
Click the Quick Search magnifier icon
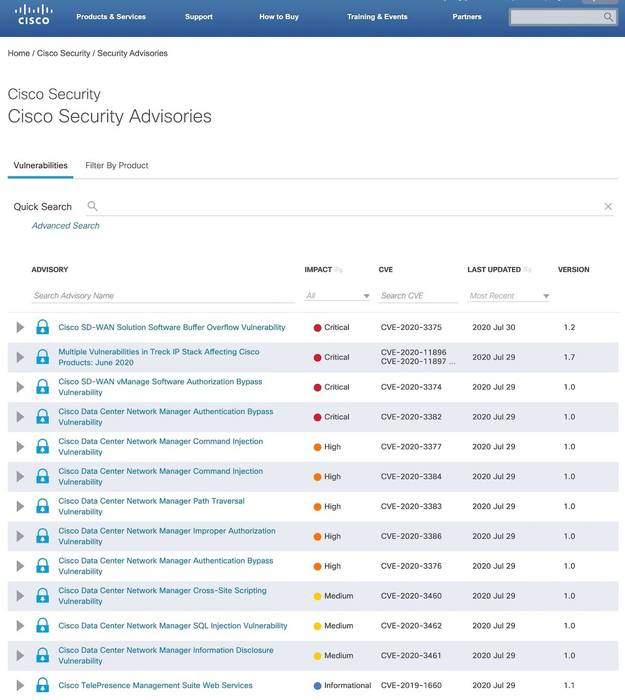pos(92,206)
